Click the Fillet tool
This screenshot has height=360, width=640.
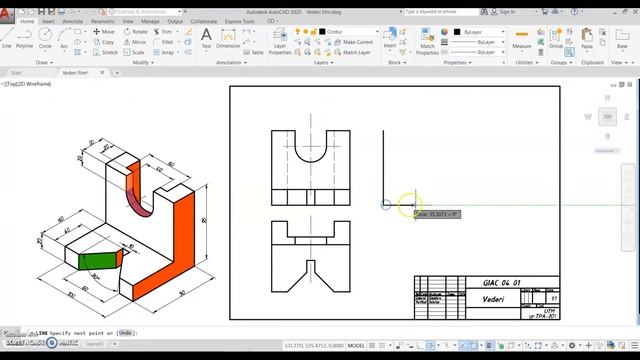[163, 42]
